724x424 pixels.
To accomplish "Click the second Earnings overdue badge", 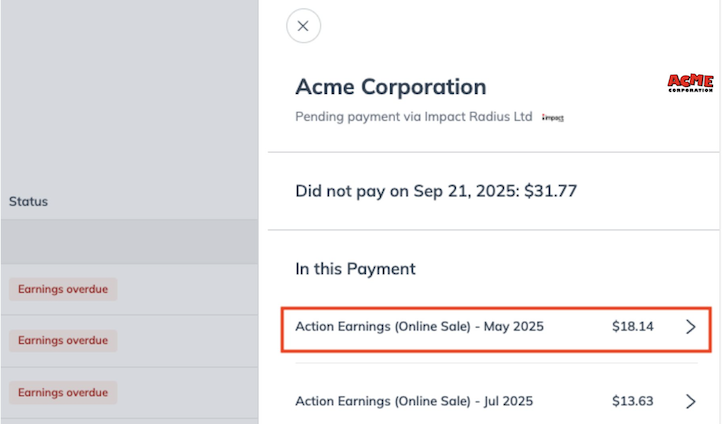I will (x=64, y=341).
